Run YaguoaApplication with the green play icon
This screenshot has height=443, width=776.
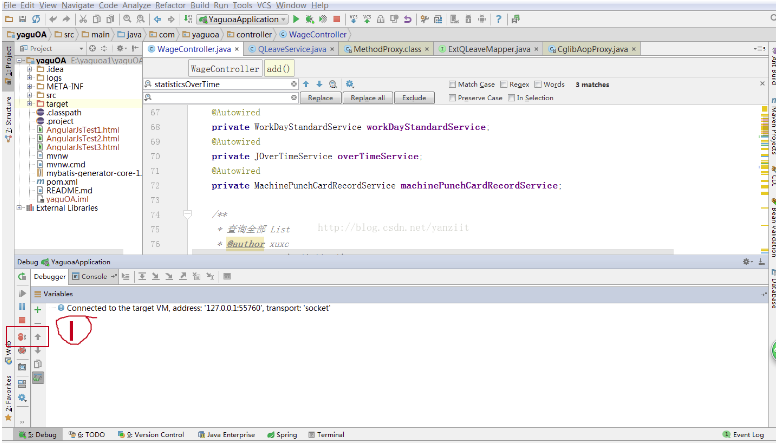[296, 19]
